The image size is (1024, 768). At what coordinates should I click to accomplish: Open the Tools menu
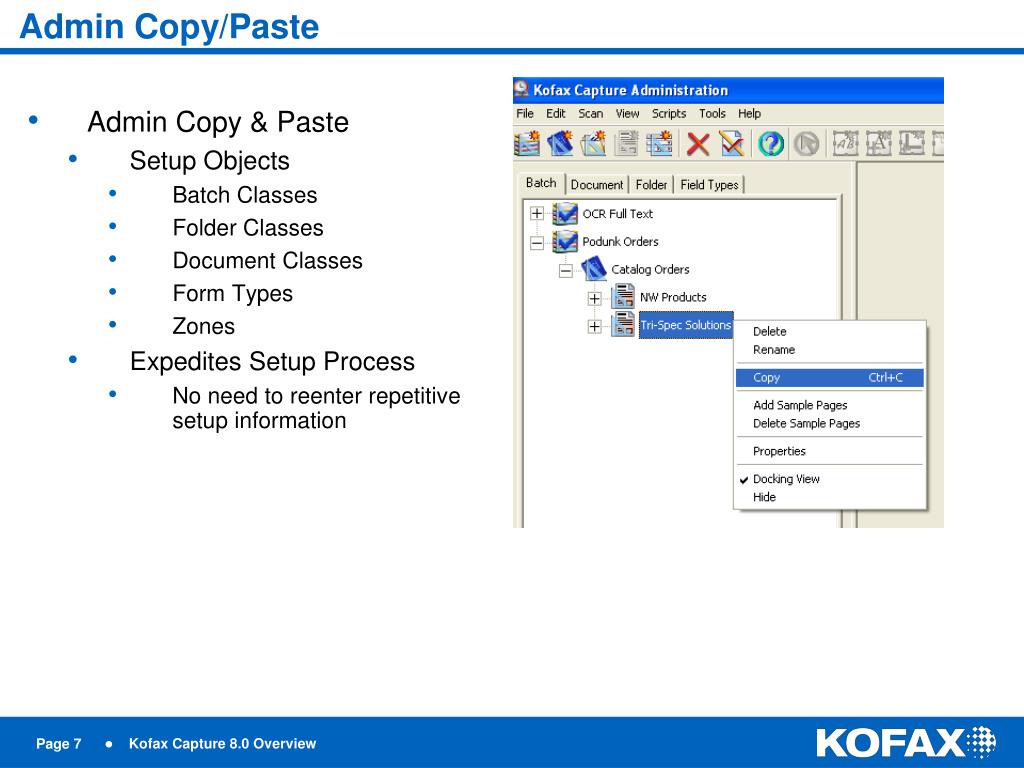pos(712,114)
